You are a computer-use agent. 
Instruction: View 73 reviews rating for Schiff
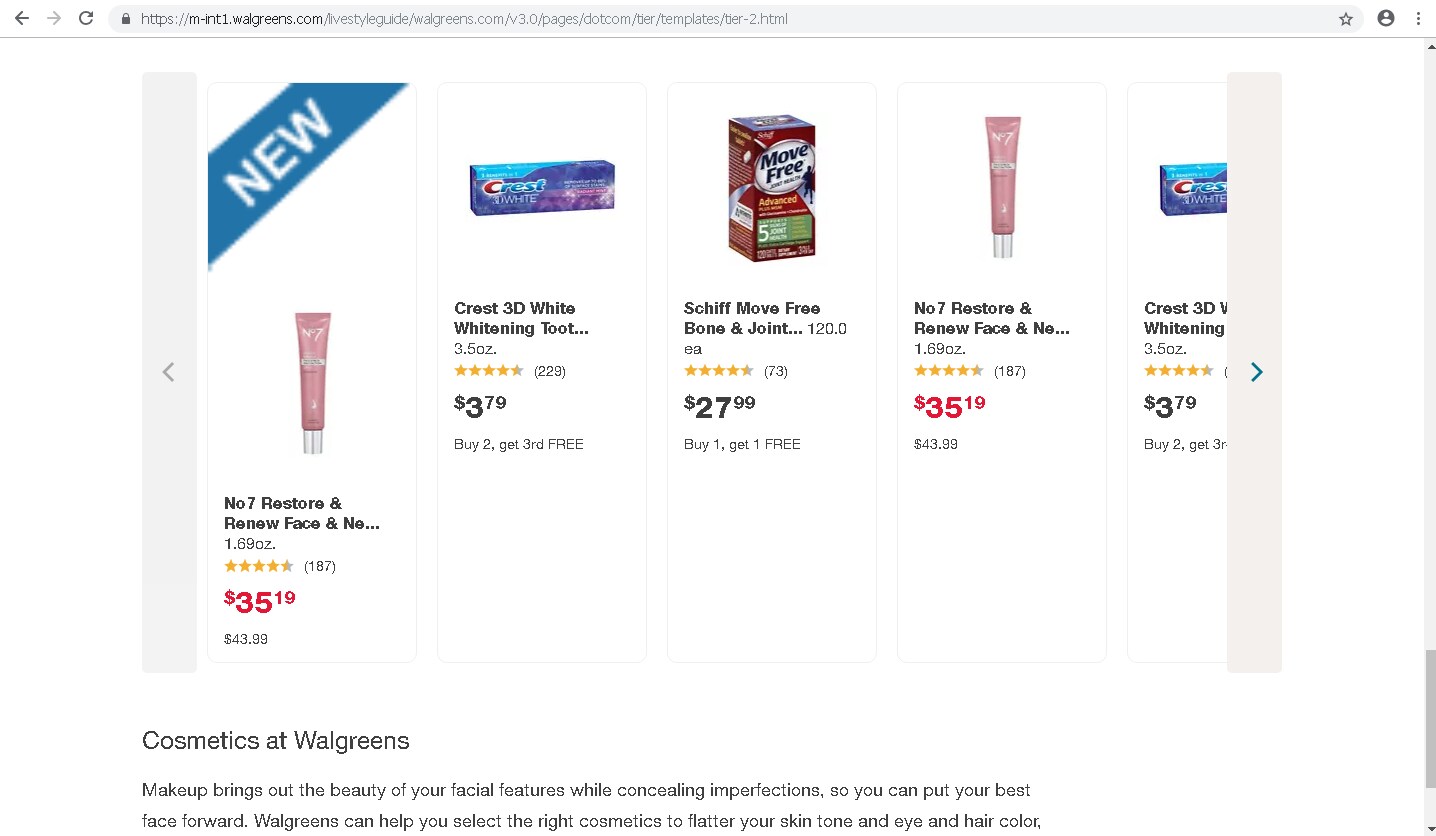(x=736, y=371)
